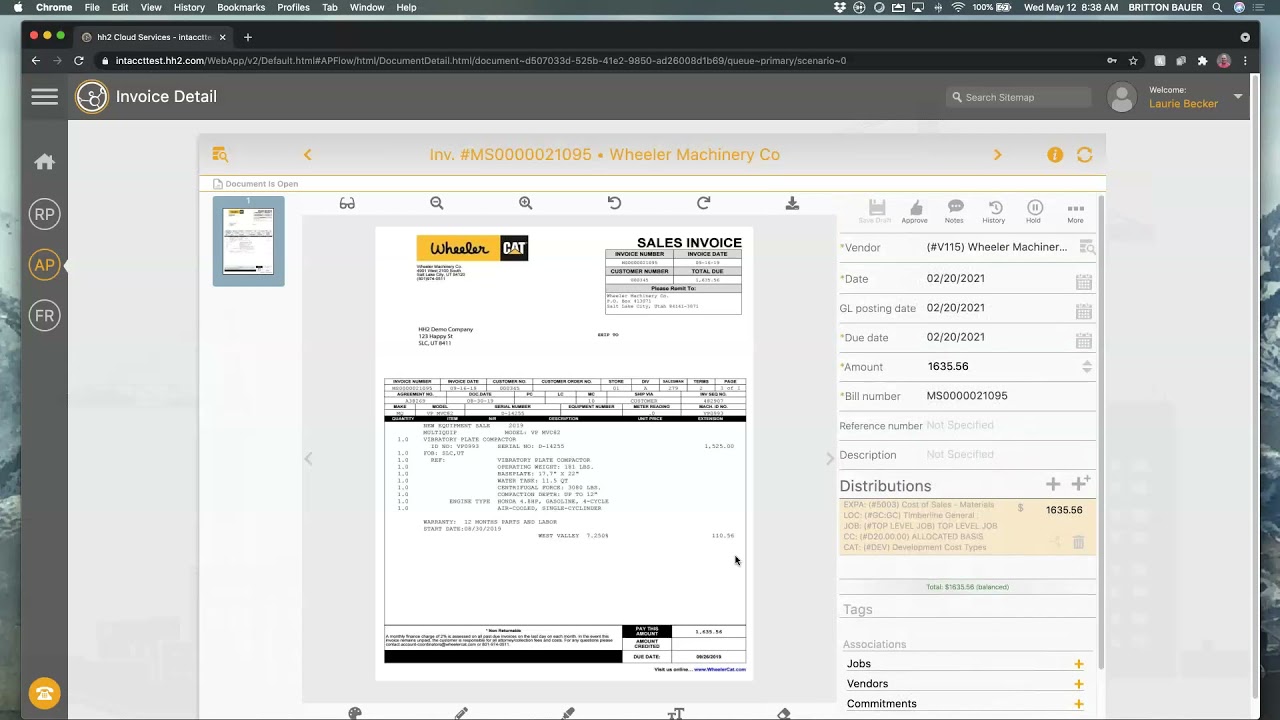The width and height of the screenshot is (1280, 720).
Task: Toggle the glasses view icon
Action: point(347,203)
